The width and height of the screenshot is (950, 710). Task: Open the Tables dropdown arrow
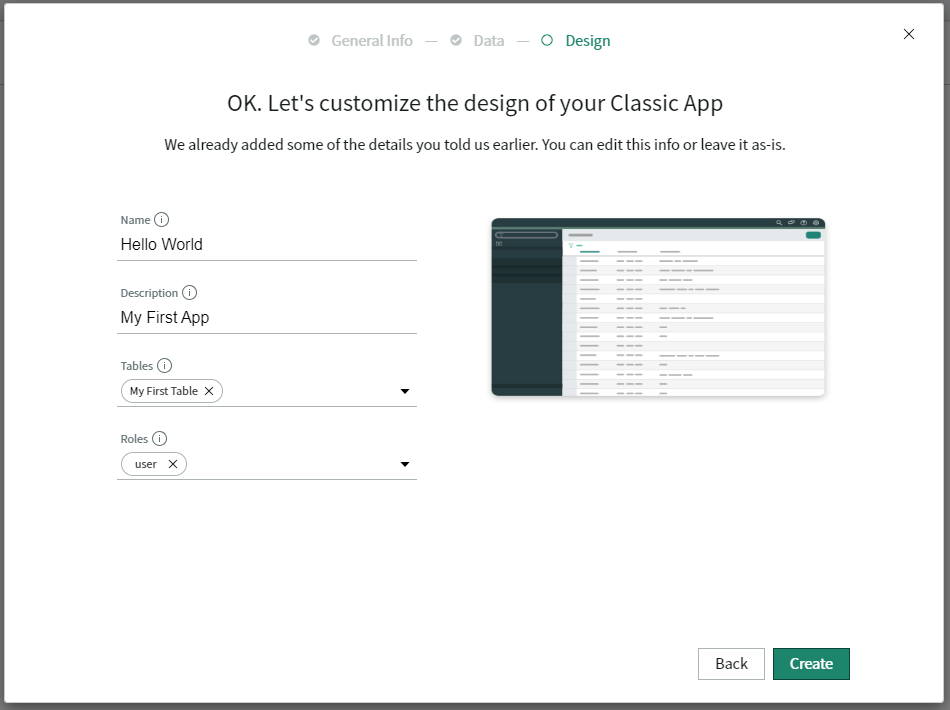(405, 391)
